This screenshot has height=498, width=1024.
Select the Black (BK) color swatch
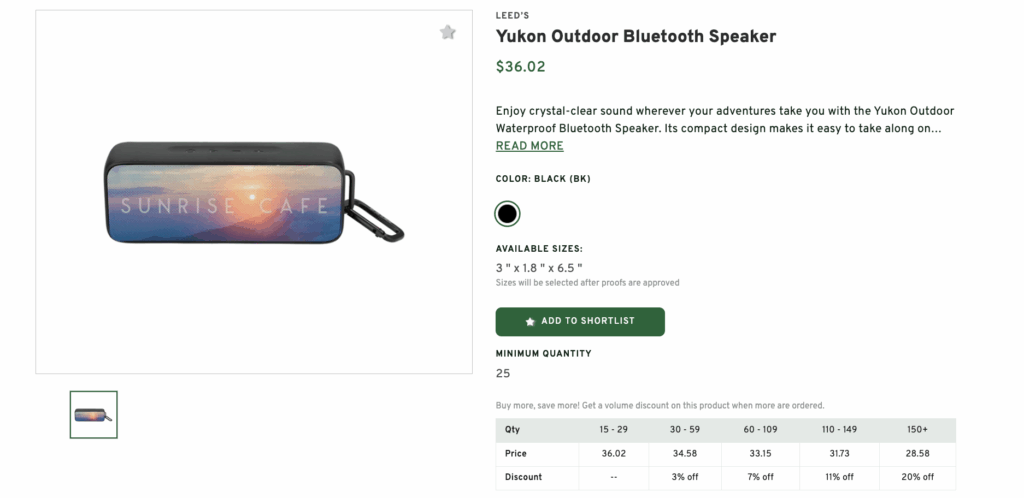[507, 214]
